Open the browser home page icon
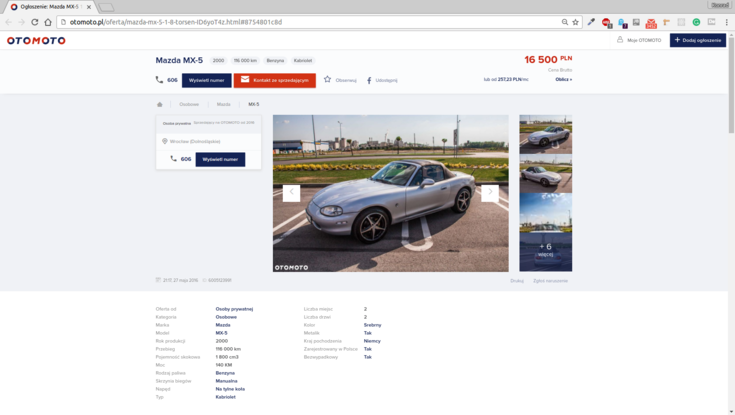The image size is (735, 415). click(48, 22)
